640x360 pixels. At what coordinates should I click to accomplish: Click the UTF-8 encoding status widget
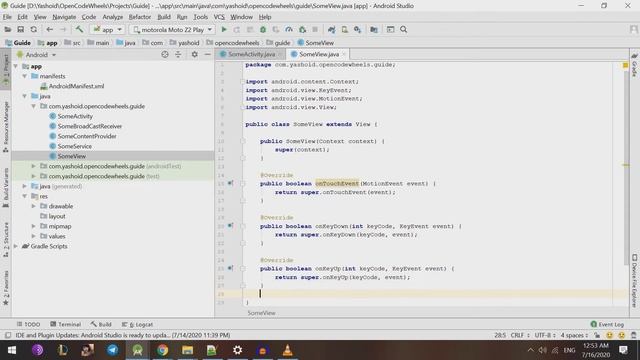coord(544,335)
